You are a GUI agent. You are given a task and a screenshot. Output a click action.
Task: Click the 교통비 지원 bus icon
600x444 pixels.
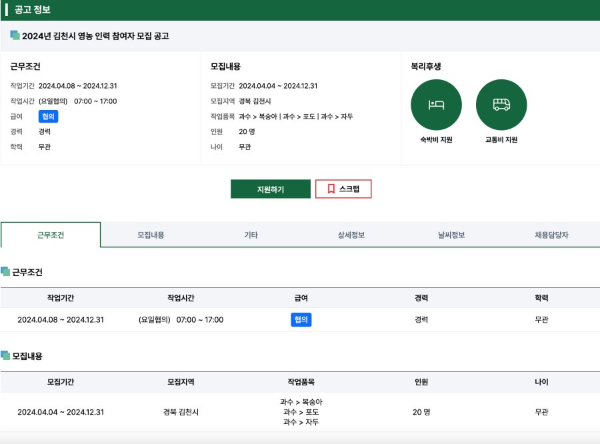501,104
